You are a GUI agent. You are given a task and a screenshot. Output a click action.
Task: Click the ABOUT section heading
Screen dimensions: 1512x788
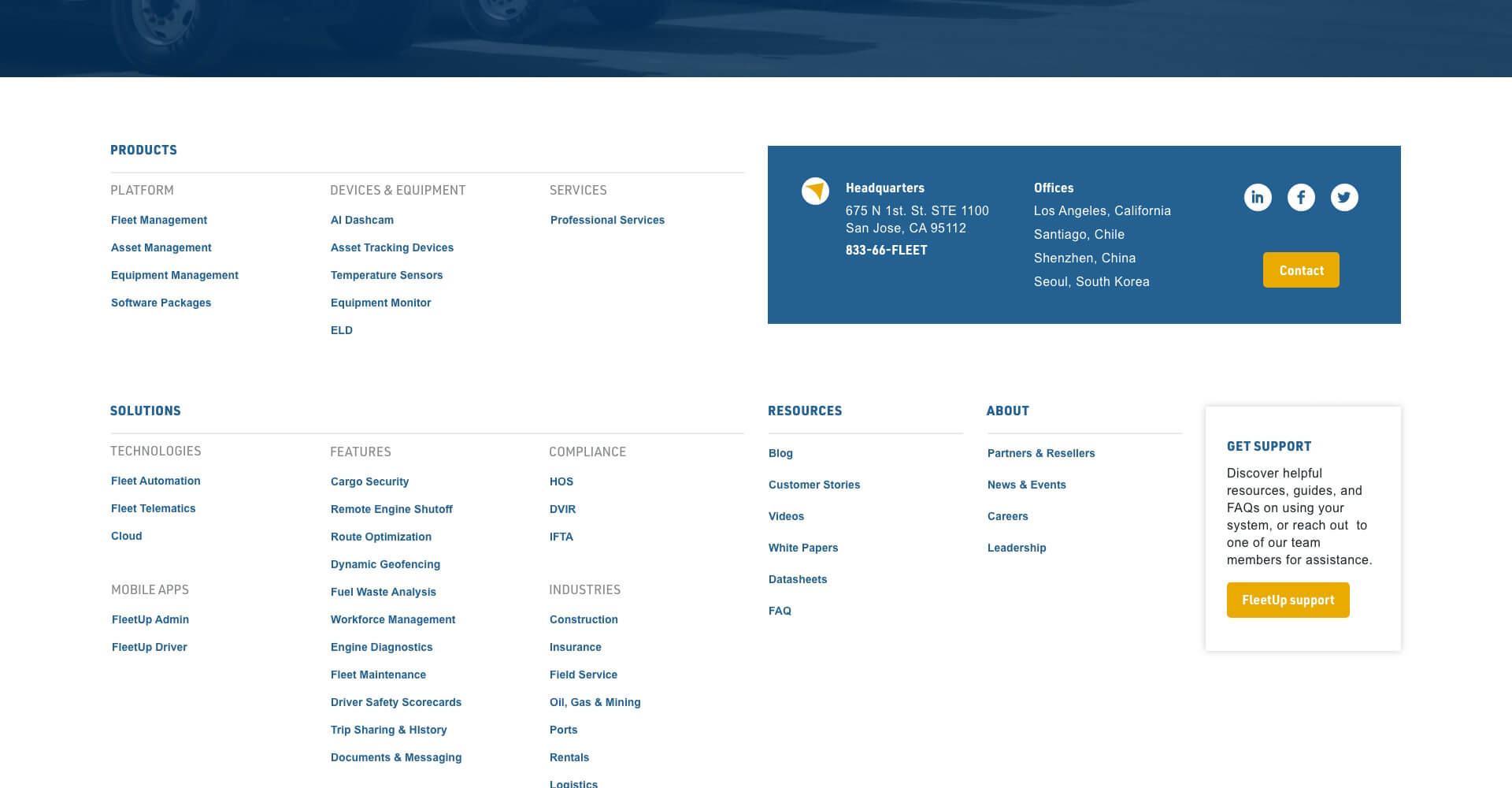pyautogui.click(x=1008, y=411)
